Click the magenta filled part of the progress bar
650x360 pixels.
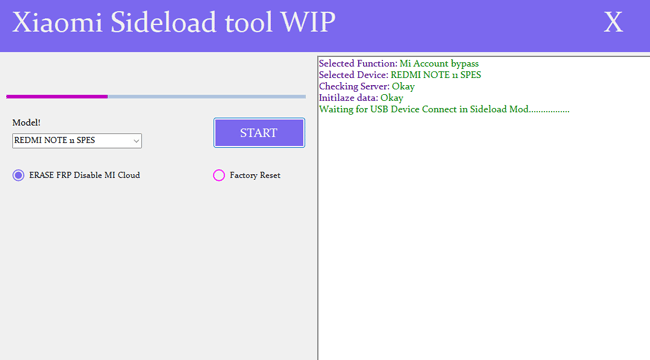[57, 97]
